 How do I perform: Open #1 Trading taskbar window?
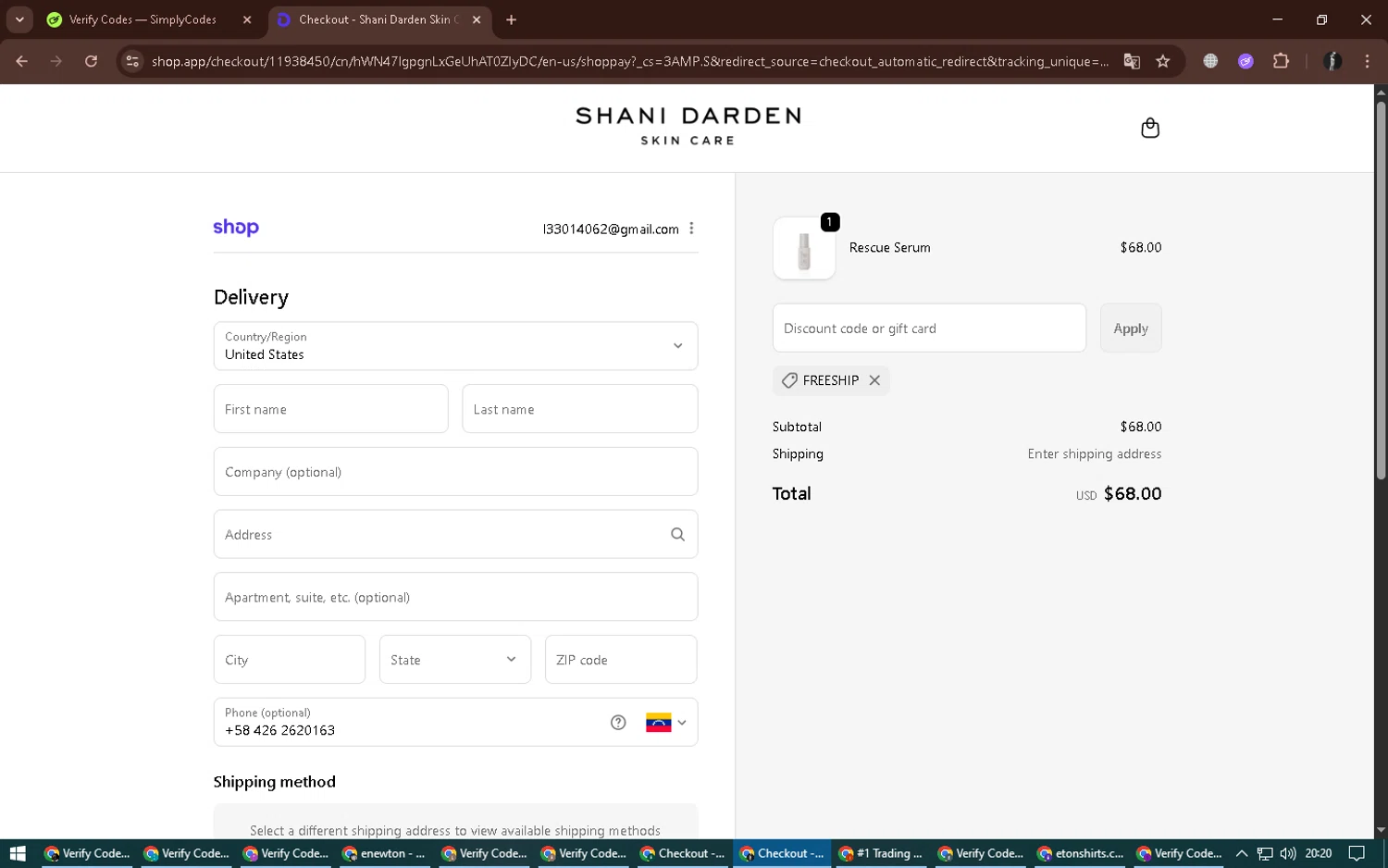point(881,854)
